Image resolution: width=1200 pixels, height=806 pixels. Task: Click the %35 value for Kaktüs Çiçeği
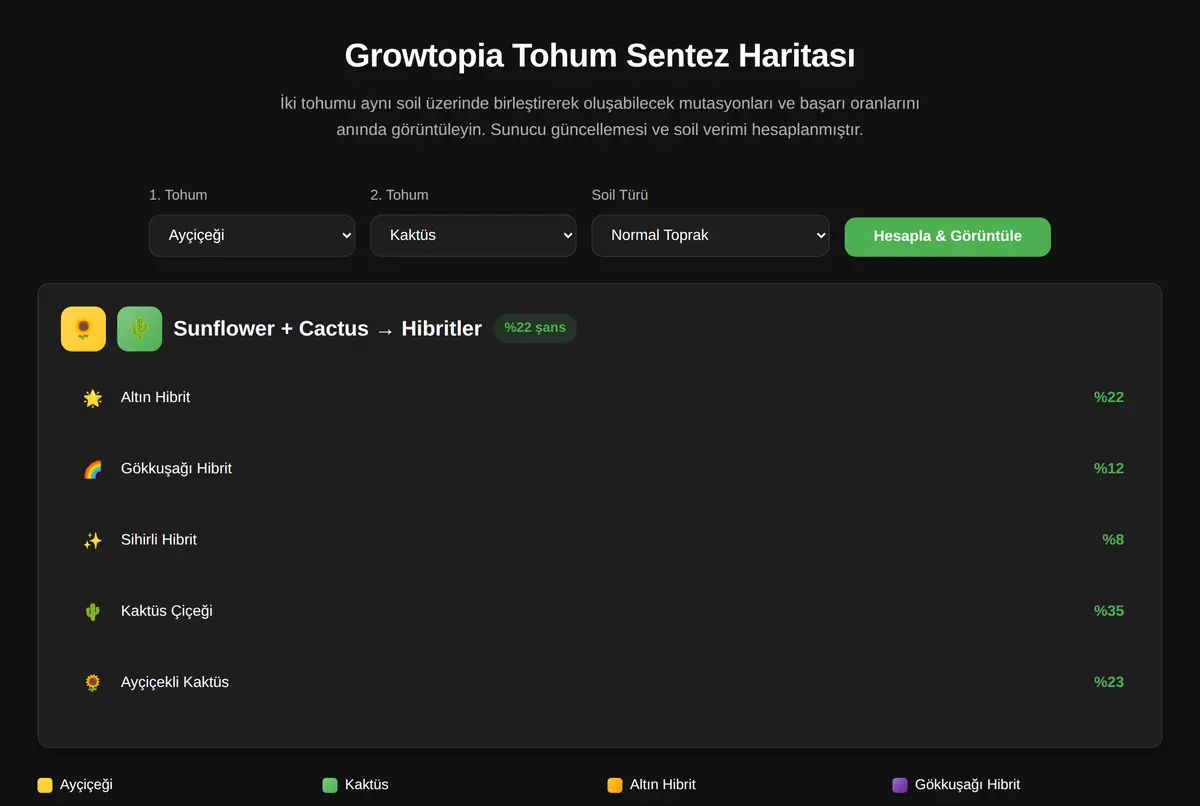(x=1109, y=610)
